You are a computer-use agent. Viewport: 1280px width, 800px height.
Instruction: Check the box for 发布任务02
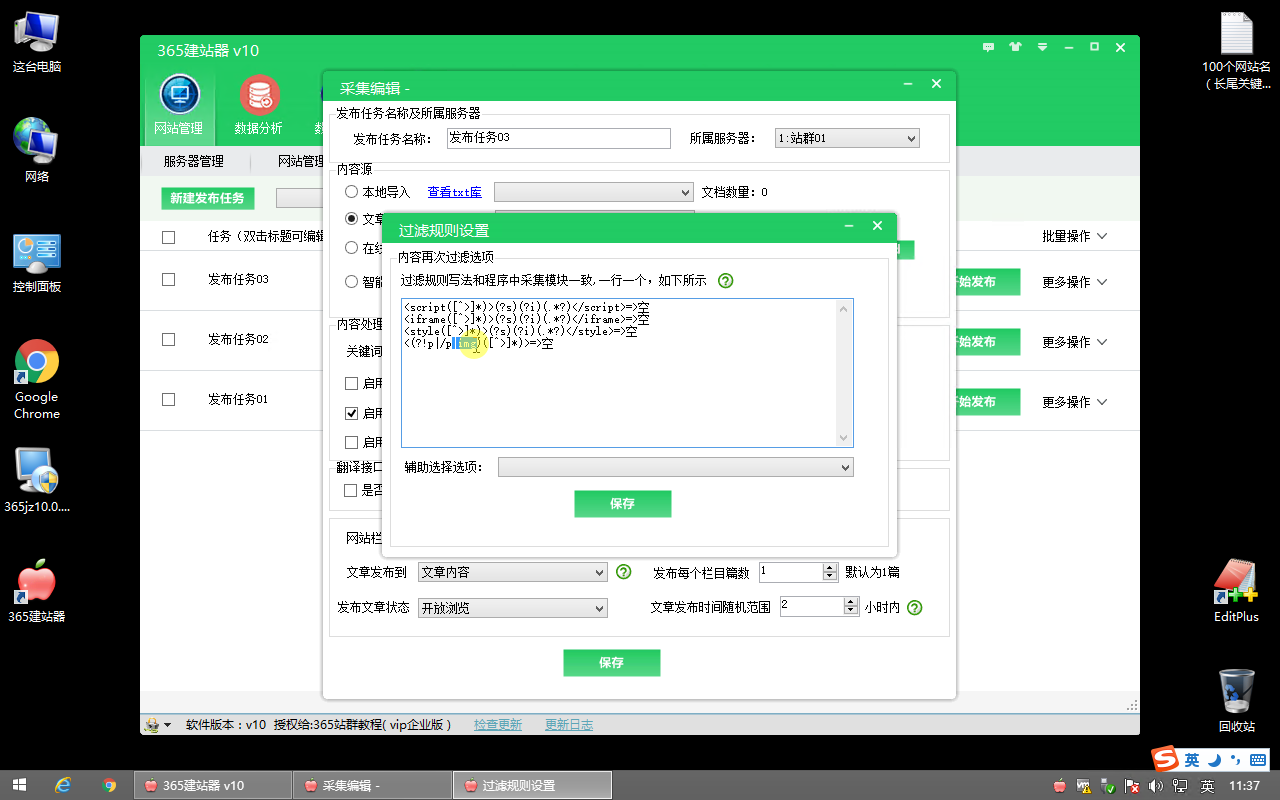pyautogui.click(x=168, y=340)
